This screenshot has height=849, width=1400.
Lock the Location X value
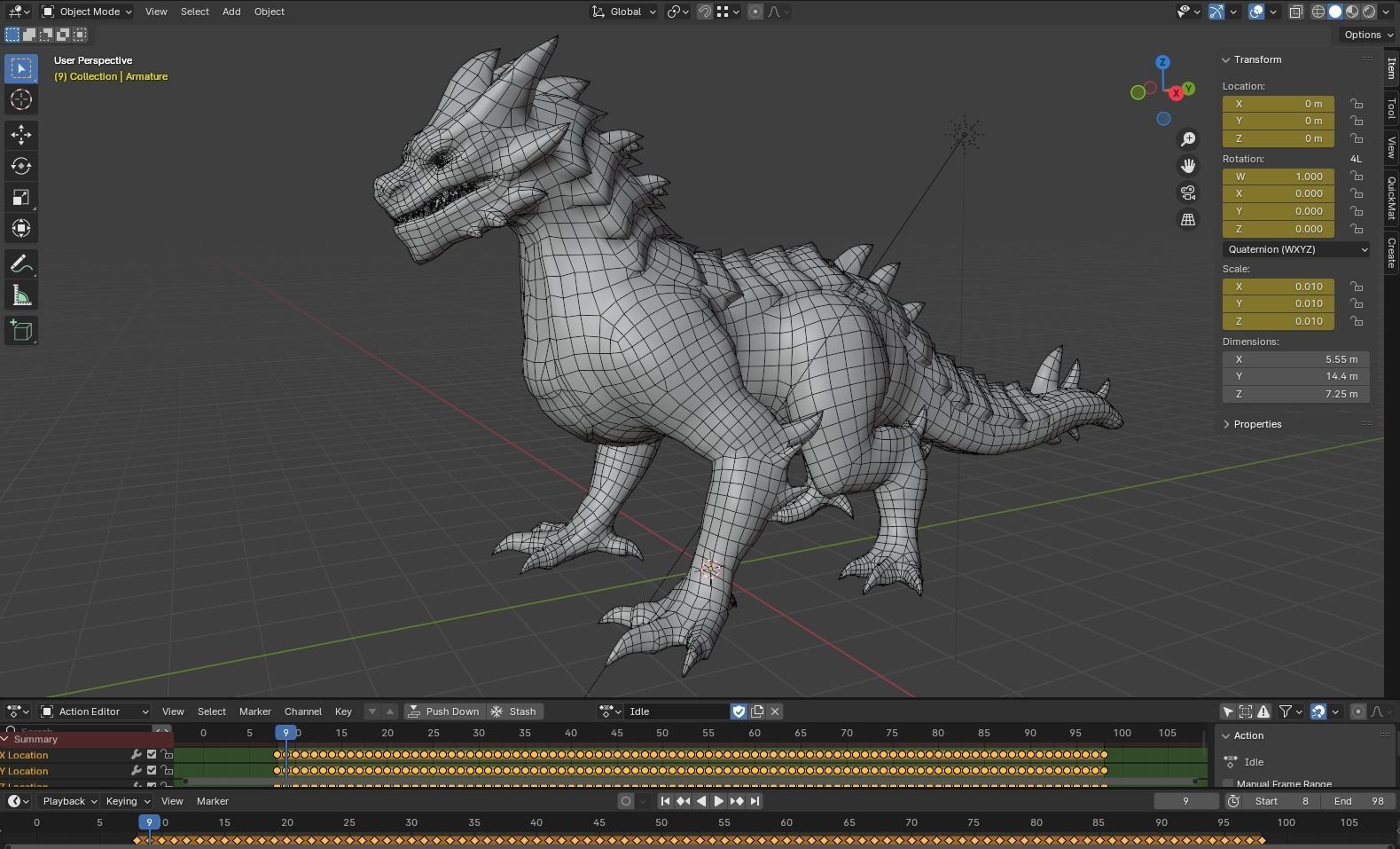tap(1357, 104)
